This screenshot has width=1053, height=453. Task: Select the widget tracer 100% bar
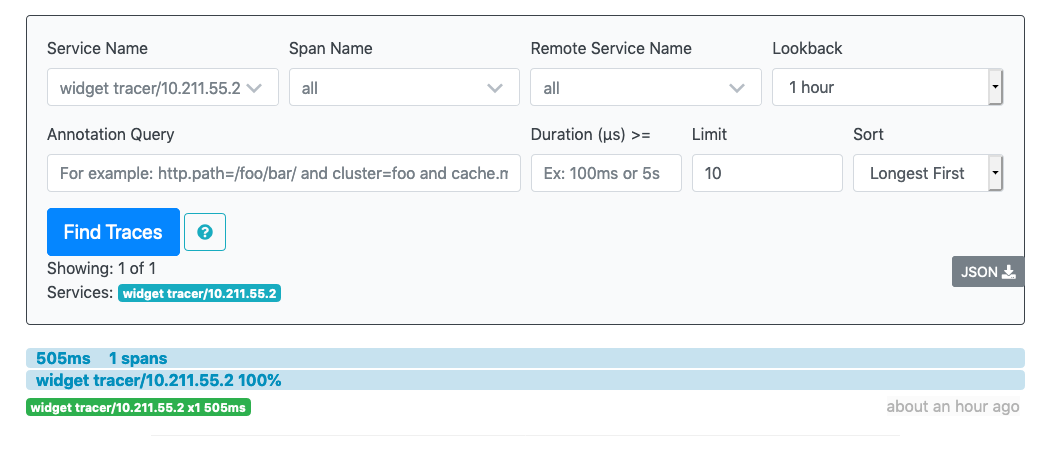click(525, 380)
